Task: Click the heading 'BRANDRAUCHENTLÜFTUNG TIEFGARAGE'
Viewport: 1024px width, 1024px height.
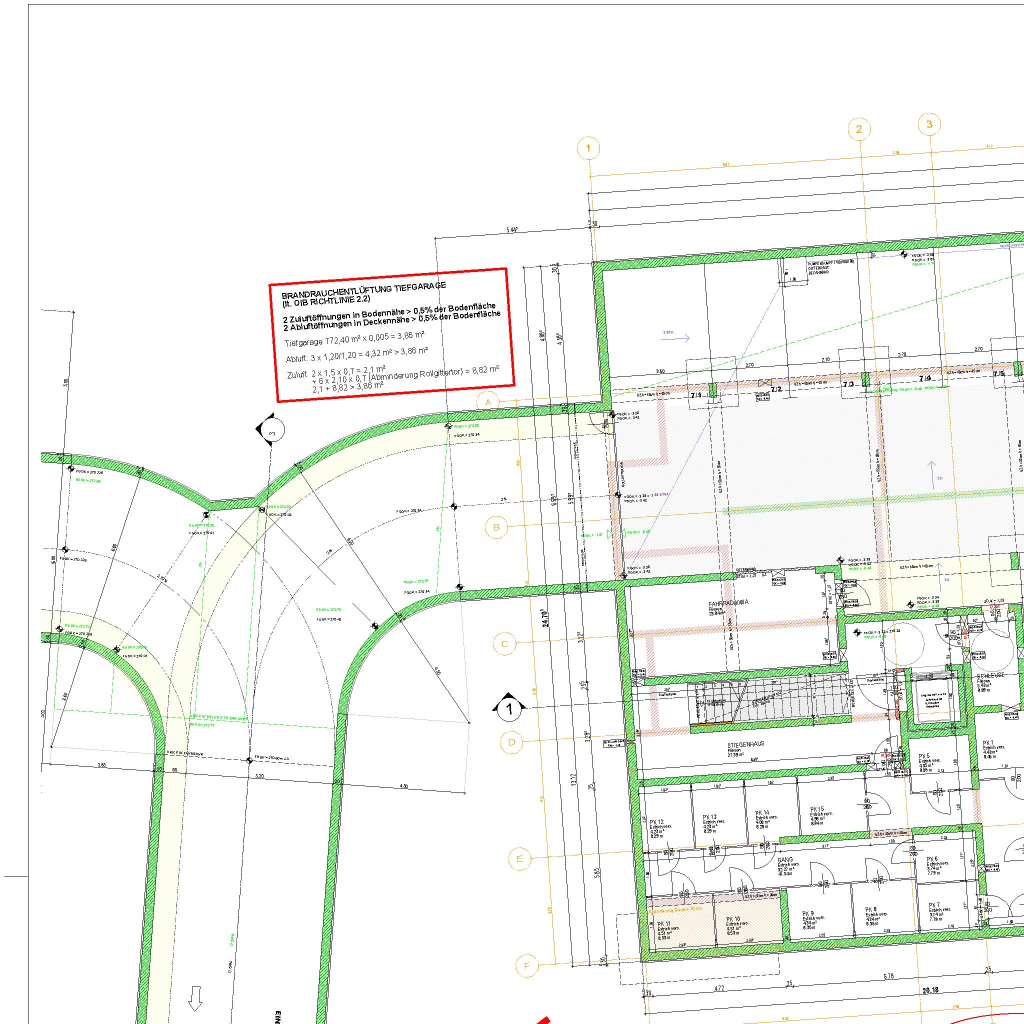Action: click(x=364, y=290)
